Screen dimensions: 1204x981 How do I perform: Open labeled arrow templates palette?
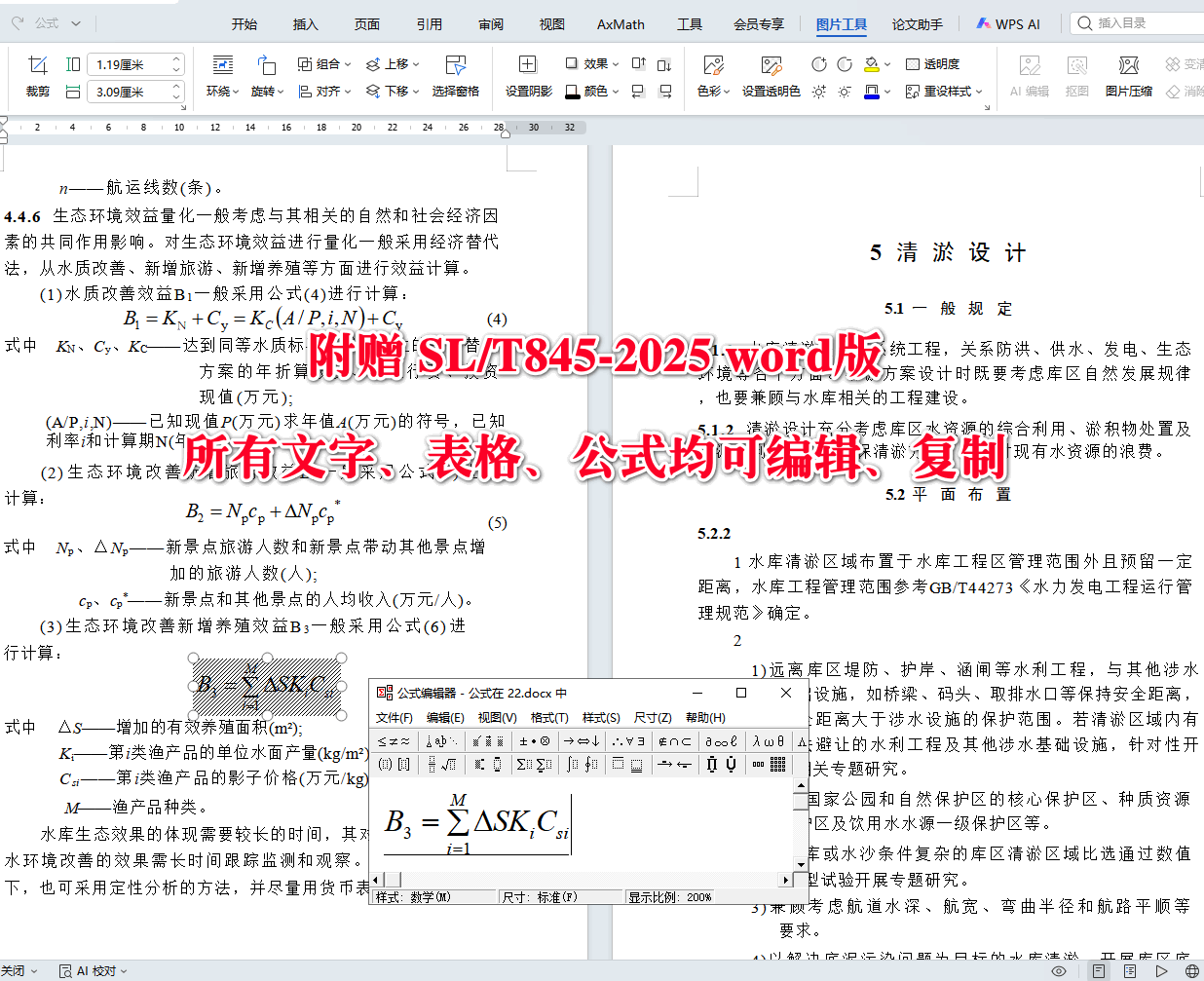pos(675,765)
